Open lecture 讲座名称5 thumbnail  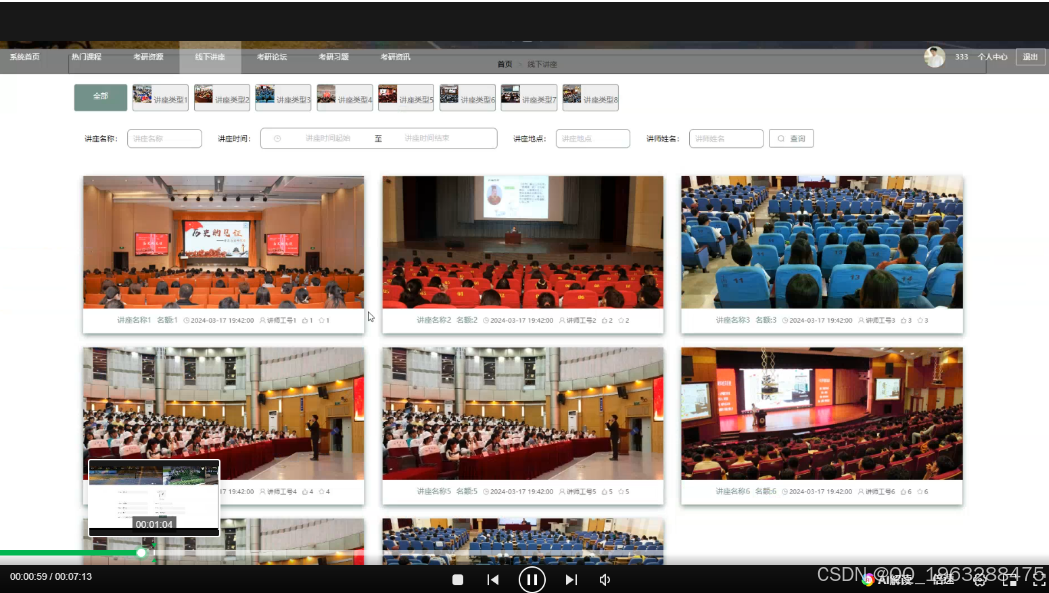(523, 413)
